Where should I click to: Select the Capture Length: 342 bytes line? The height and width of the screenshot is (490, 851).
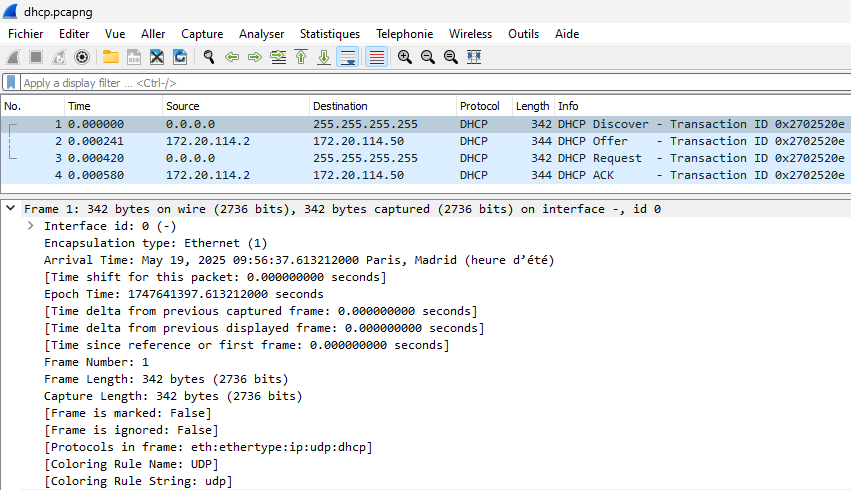point(173,396)
